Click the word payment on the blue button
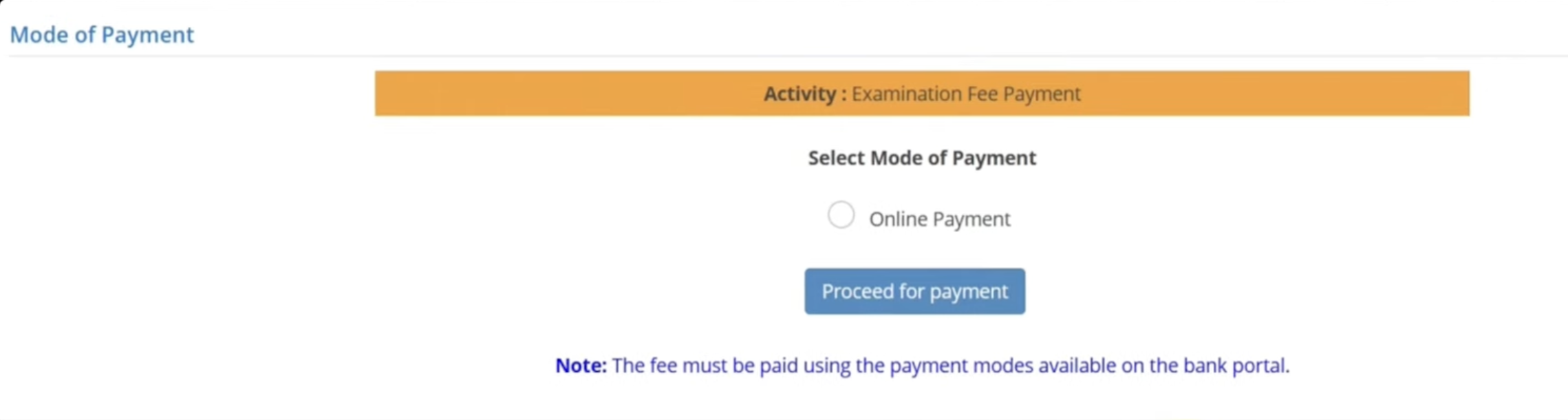 [x=969, y=292]
